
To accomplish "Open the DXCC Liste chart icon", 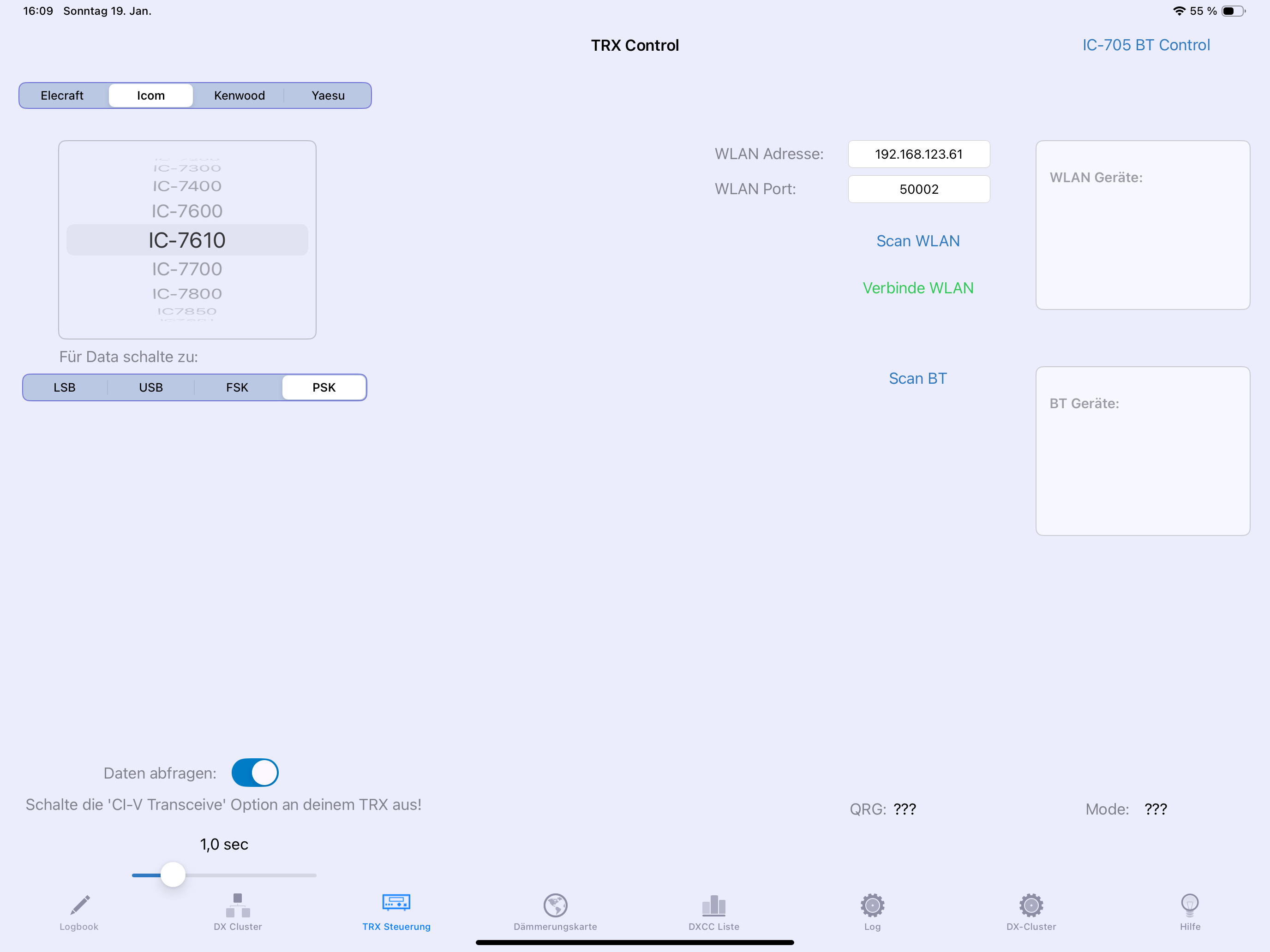I will point(713,905).
